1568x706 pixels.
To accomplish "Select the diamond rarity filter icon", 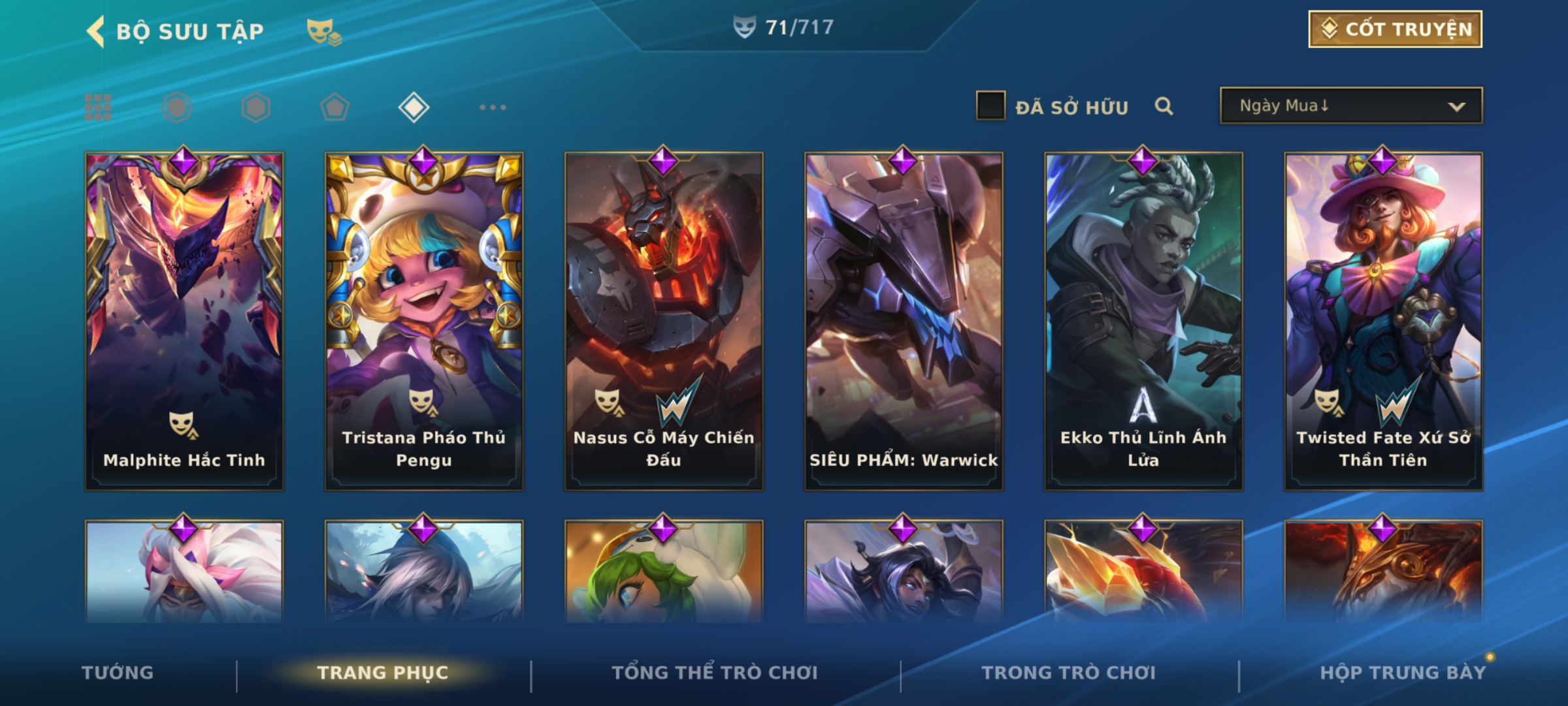I will (414, 107).
